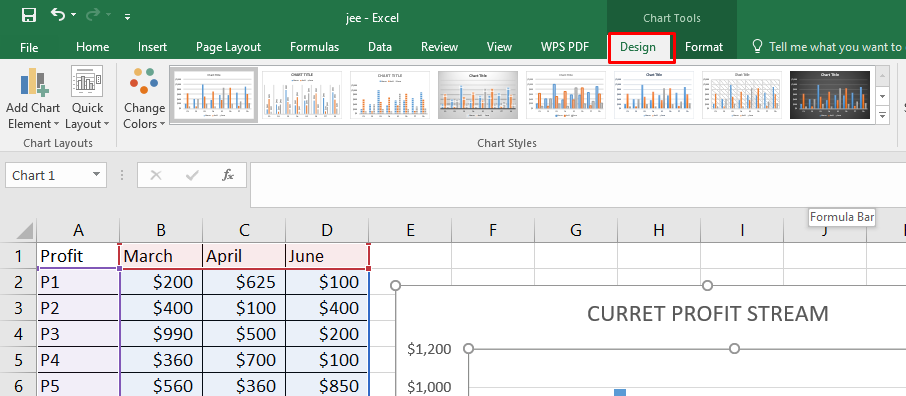Click the P5 row label cell
The image size is (906, 396).
coord(78,386)
